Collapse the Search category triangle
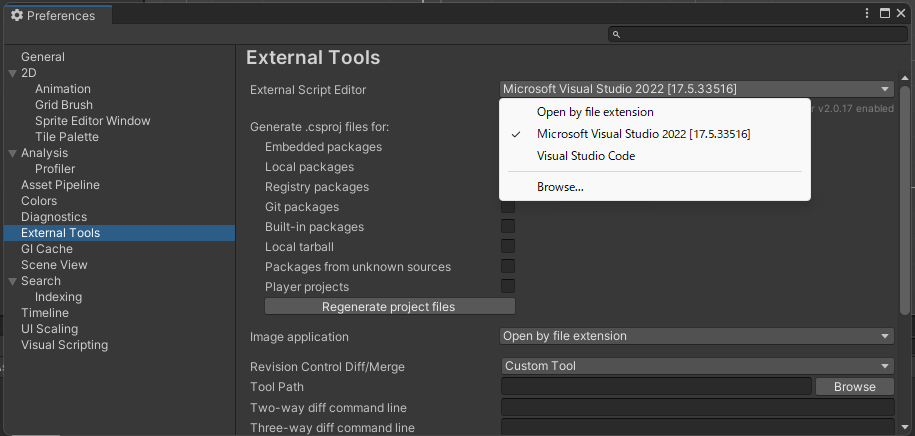 click(13, 281)
